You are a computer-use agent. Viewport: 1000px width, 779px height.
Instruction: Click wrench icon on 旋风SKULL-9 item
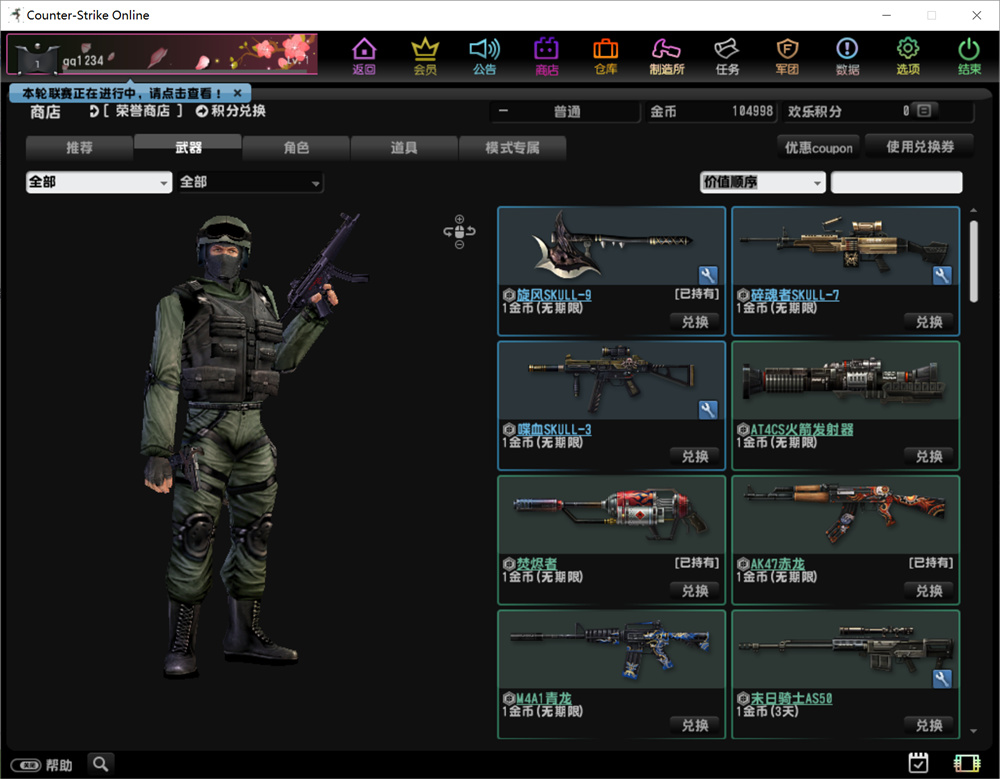click(x=708, y=275)
